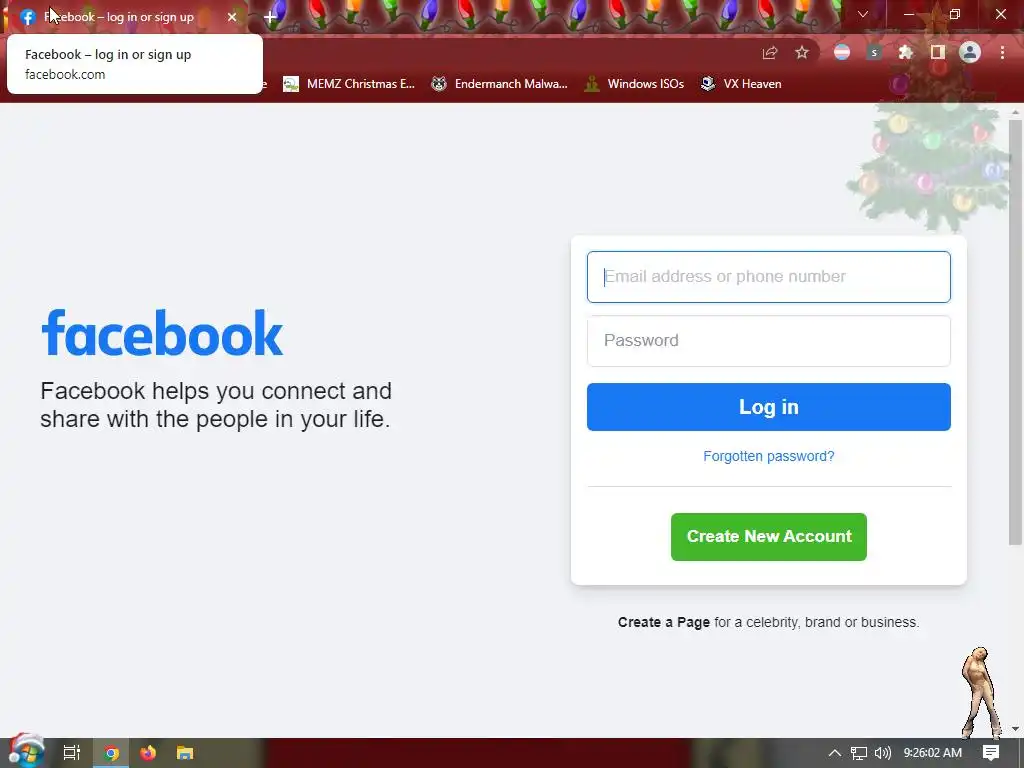
Task: Expand hidden system tray icons
Action: tap(835, 753)
